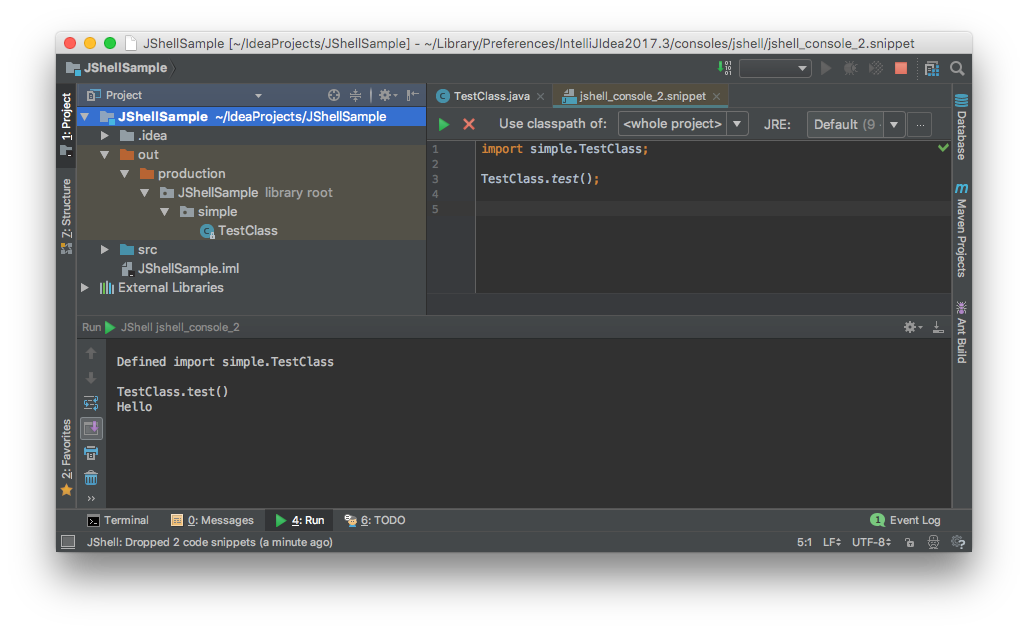Click the Build Project icon in top toolbar

click(724, 68)
